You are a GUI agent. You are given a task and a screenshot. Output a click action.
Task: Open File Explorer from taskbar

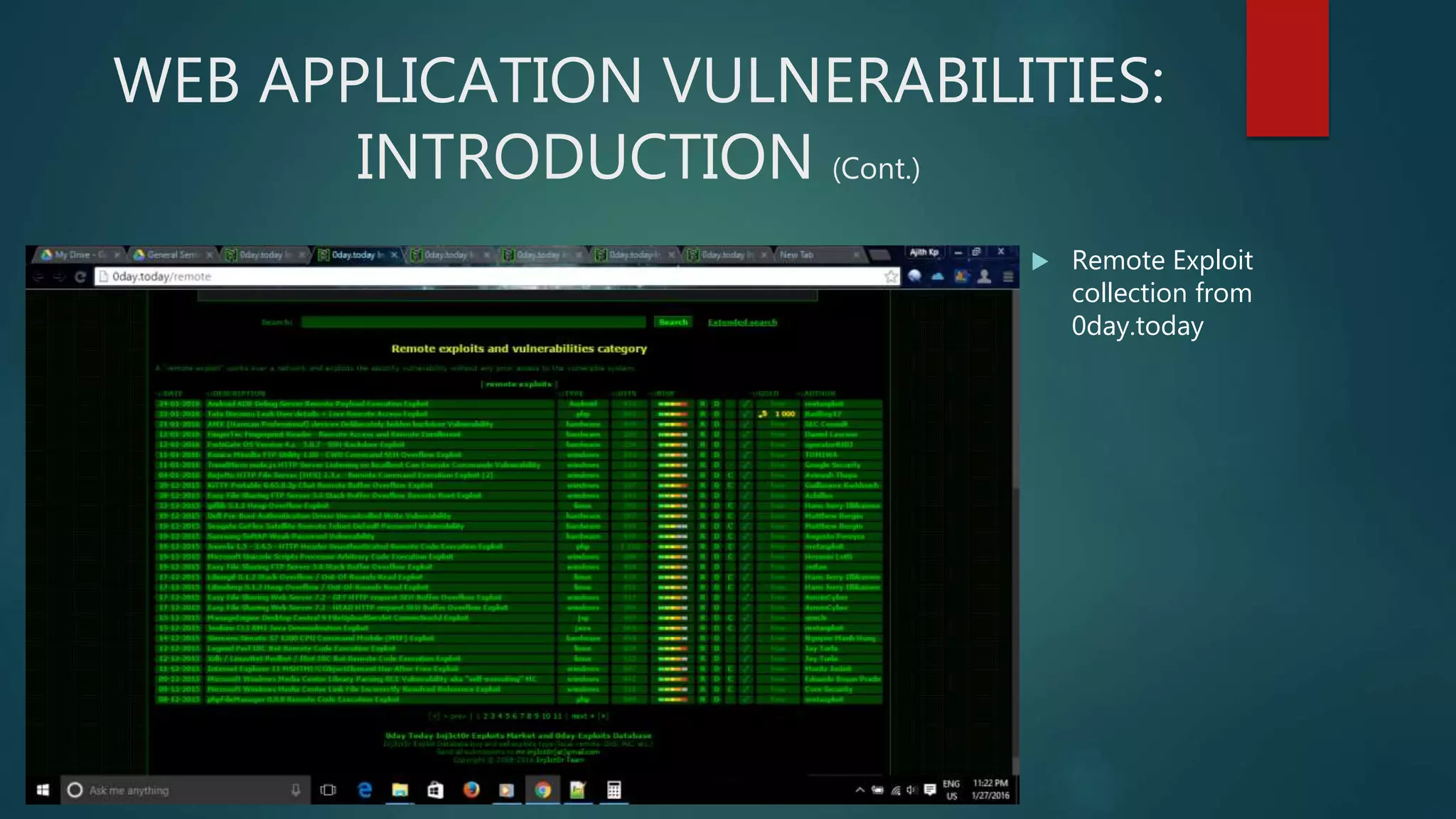tap(400, 790)
